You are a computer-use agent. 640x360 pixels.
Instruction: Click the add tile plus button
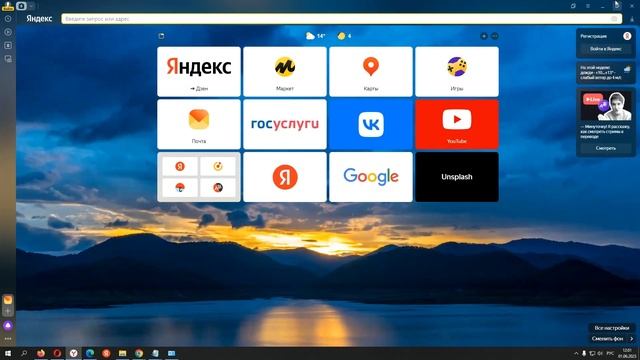(x=484, y=36)
